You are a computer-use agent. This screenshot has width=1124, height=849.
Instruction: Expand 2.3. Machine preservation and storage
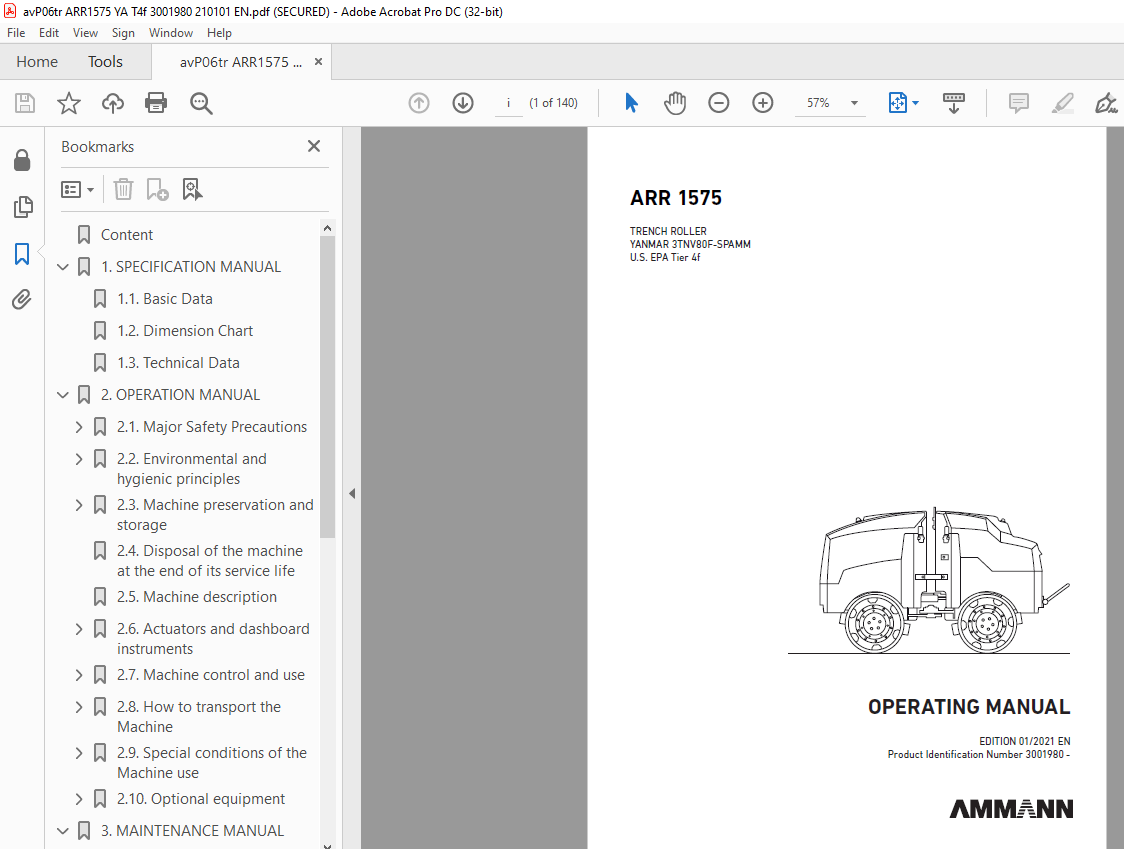tap(79, 506)
